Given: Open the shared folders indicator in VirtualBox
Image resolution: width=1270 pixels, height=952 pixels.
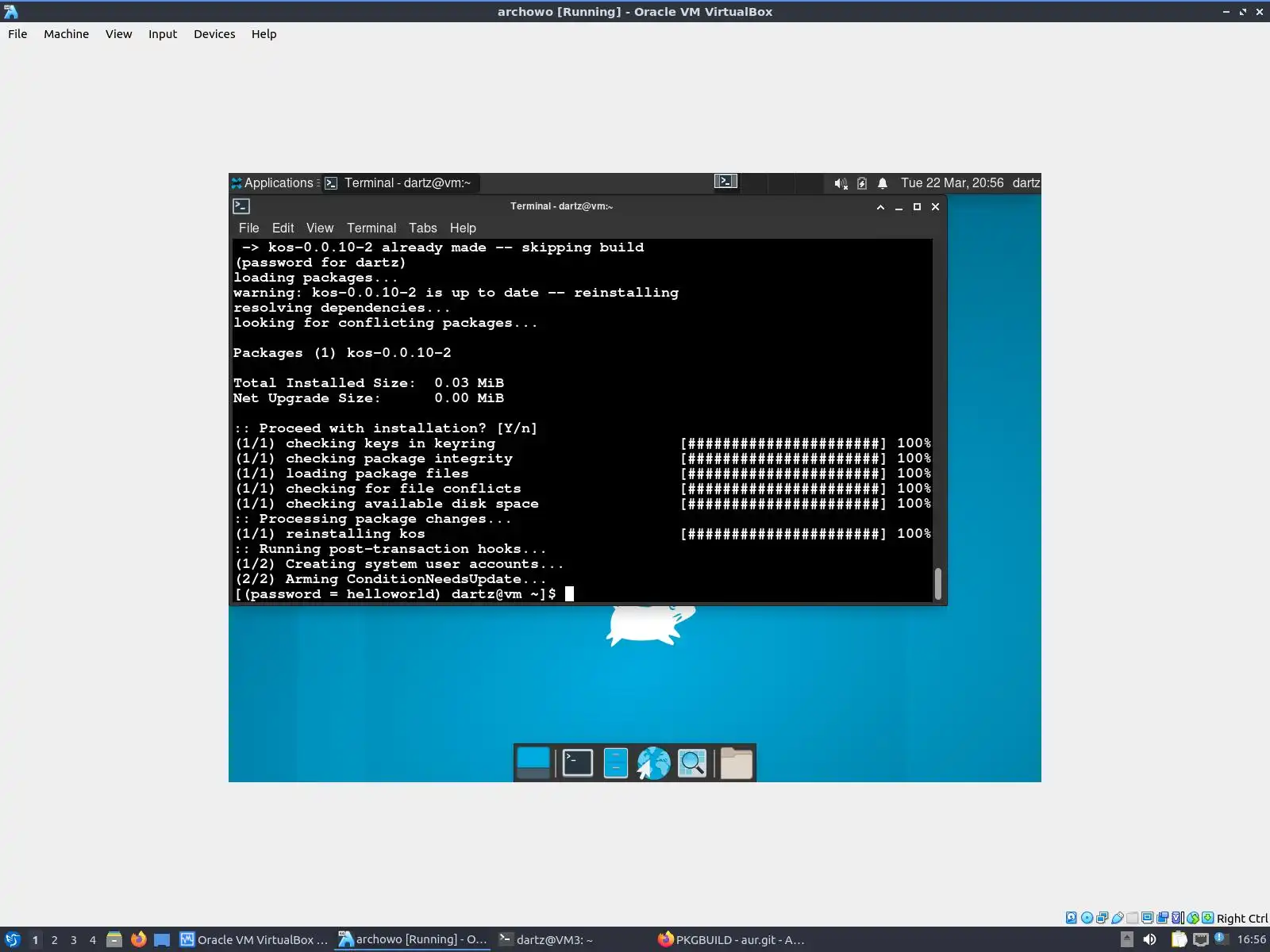Looking at the screenshot, I should tap(1133, 918).
